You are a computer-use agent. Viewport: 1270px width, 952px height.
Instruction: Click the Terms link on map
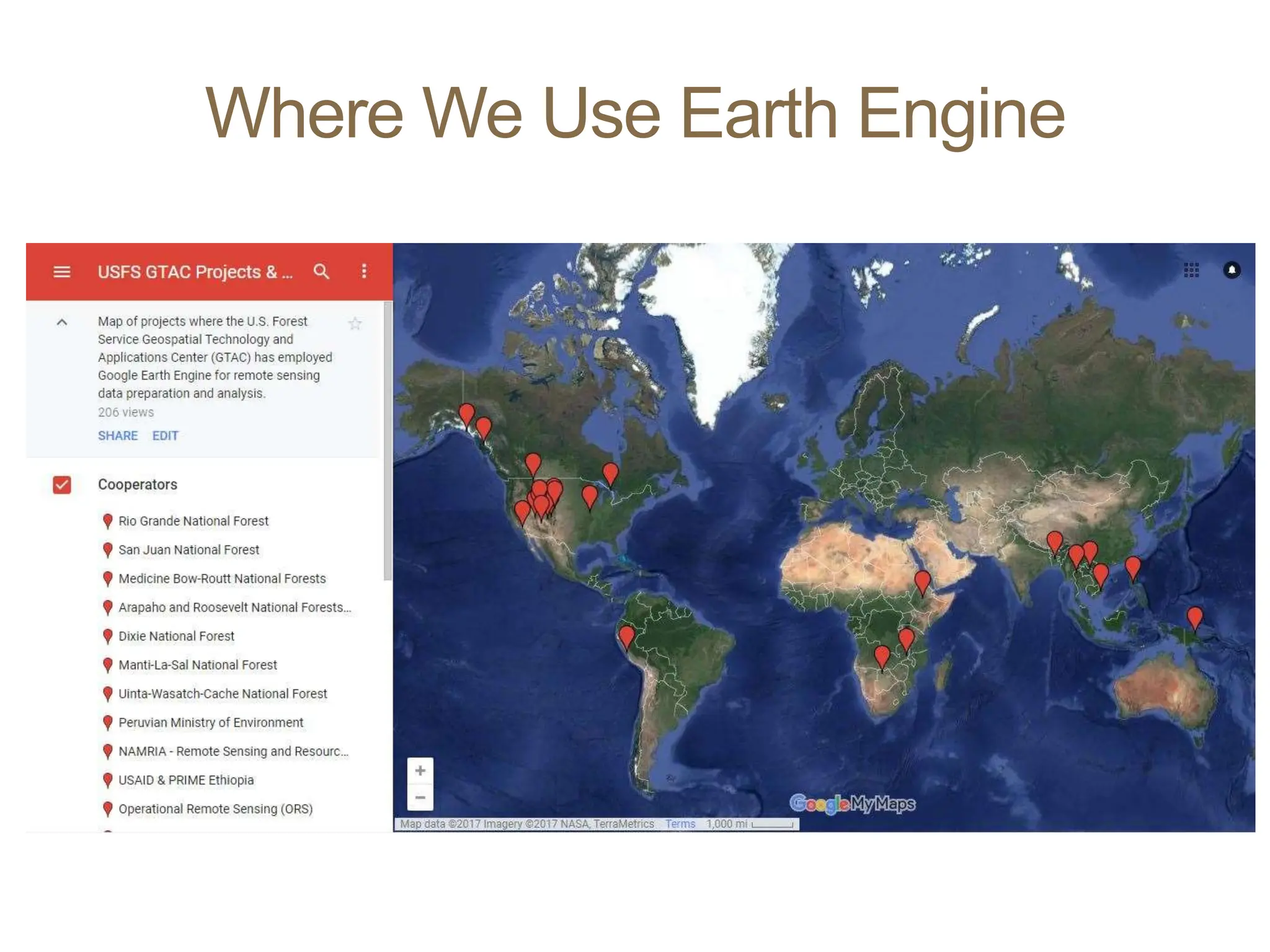pyautogui.click(x=680, y=824)
